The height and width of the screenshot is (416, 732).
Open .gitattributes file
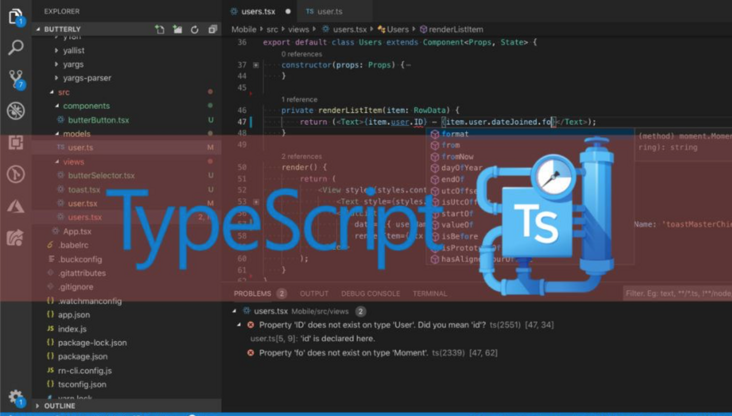[x=82, y=273]
